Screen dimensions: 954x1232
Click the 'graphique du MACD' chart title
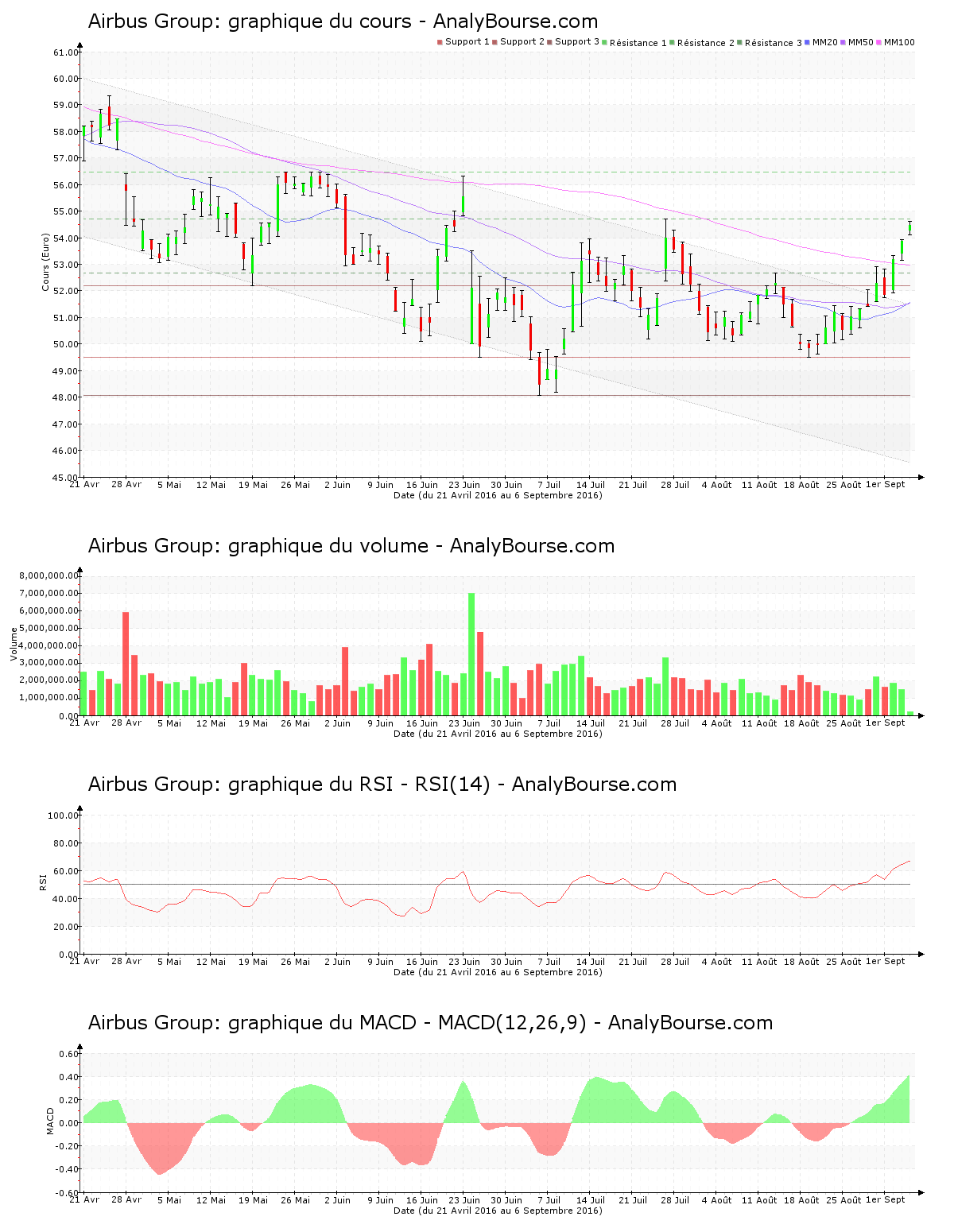pyautogui.click(x=430, y=1023)
